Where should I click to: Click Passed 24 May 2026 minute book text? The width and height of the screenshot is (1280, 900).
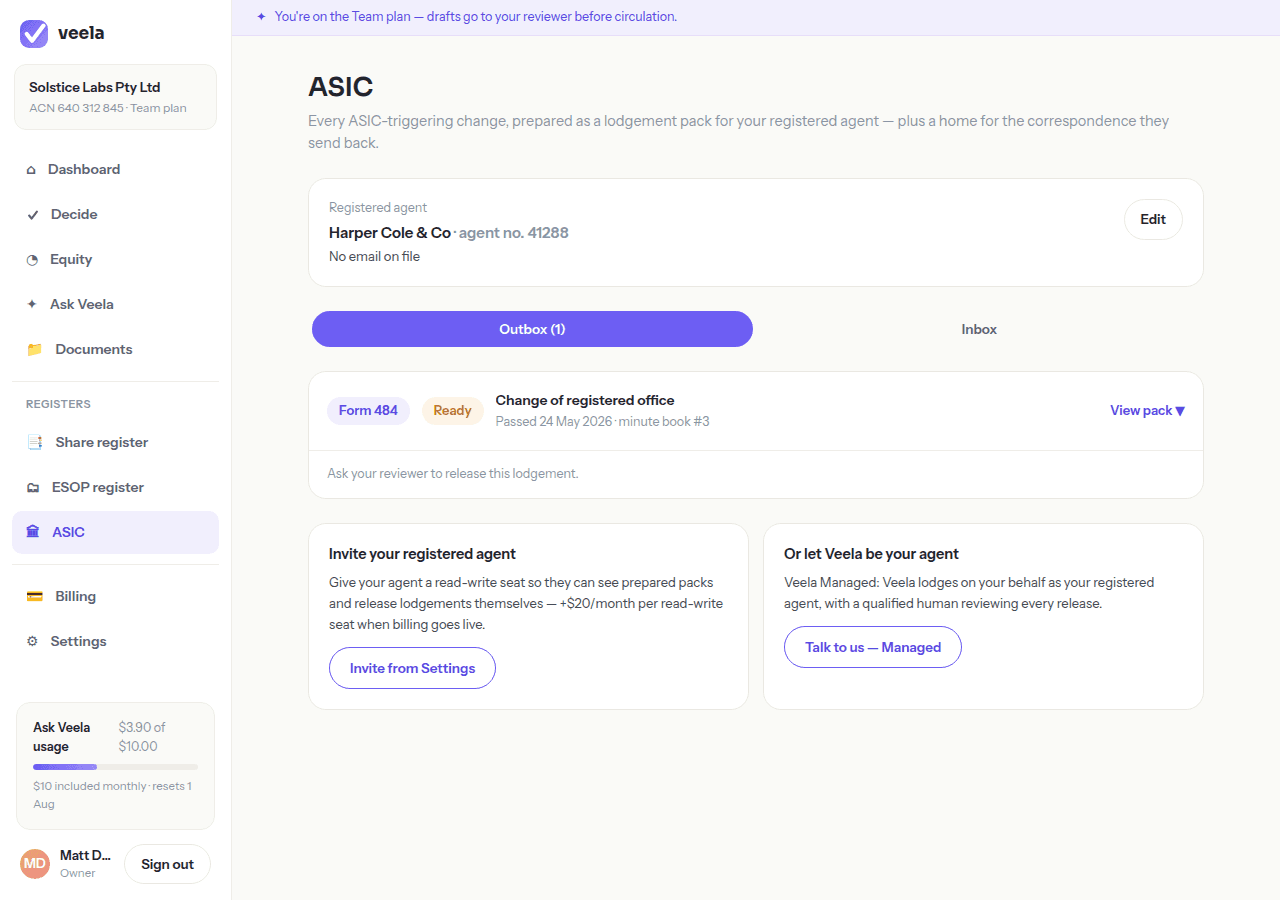(x=602, y=422)
